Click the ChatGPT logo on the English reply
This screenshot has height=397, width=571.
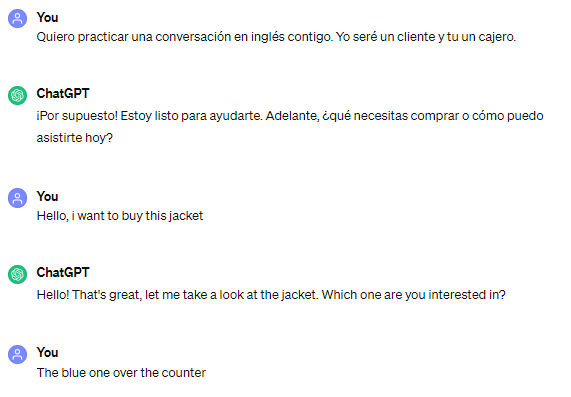(17, 274)
